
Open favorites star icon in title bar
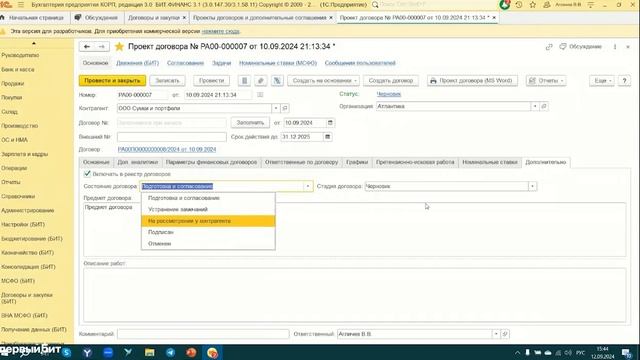point(533,5)
